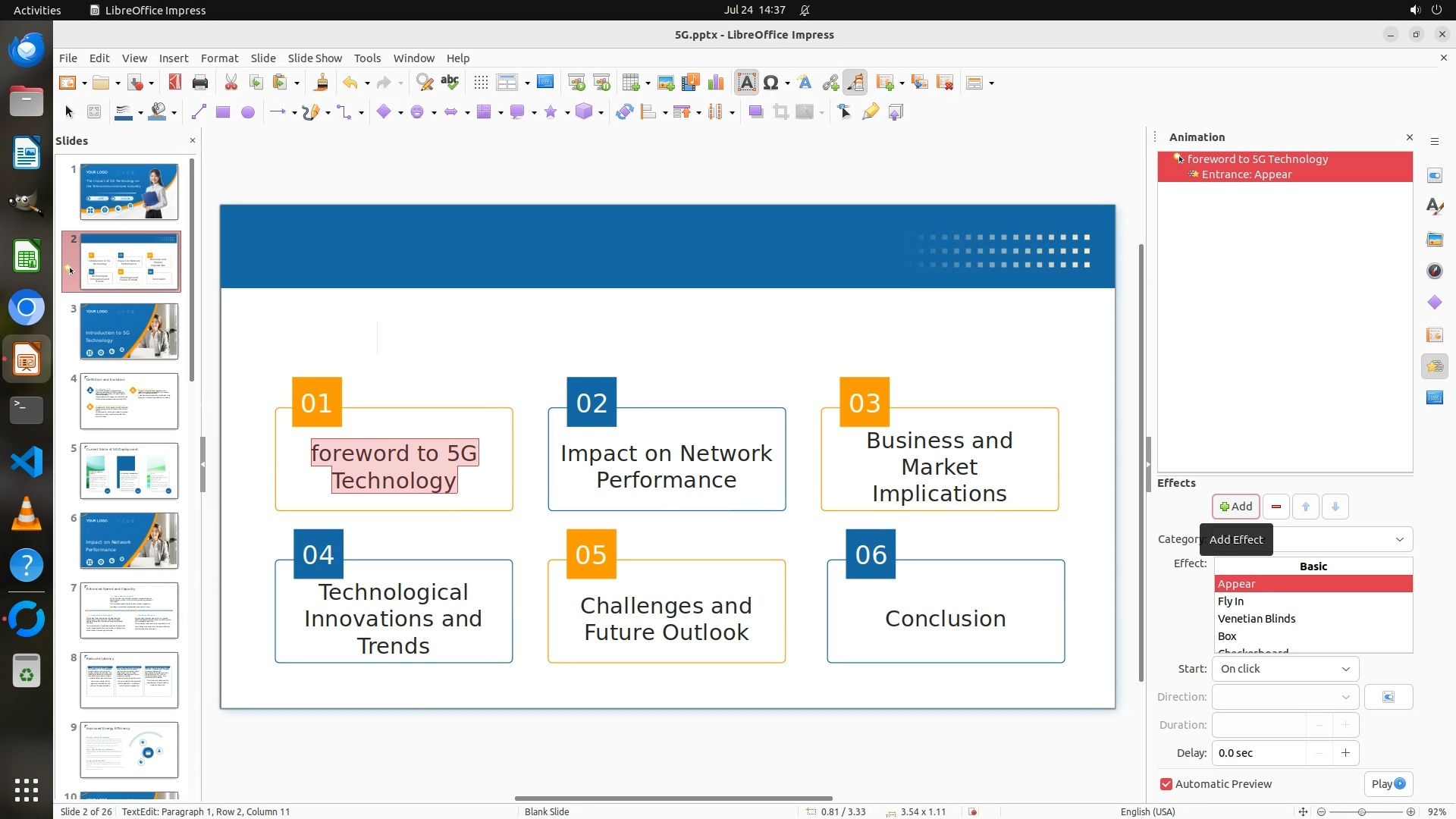The height and width of the screenshot is (819, 1456).
Task: Uncheck the Automatic Preview checkbox
Action: point(1166,784)
